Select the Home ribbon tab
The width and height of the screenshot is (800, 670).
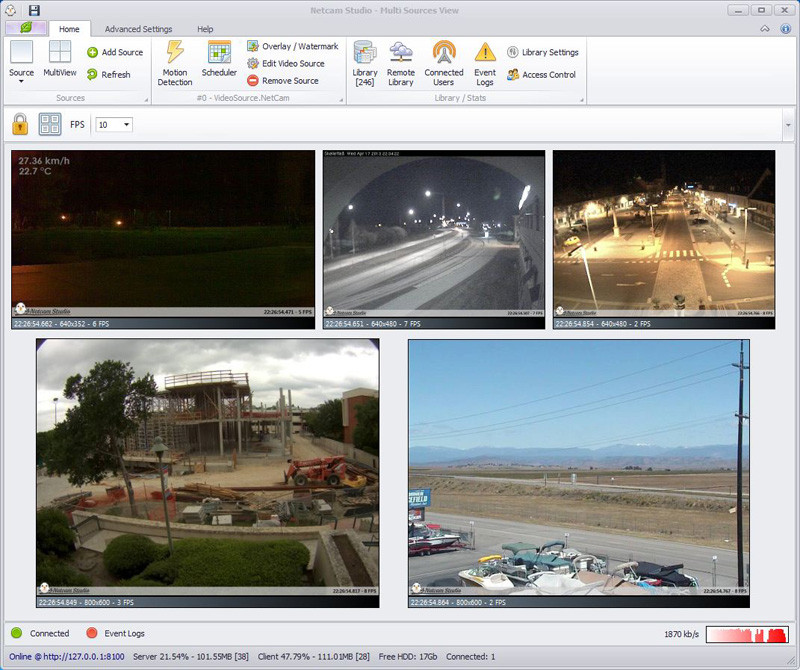(69, 29)
